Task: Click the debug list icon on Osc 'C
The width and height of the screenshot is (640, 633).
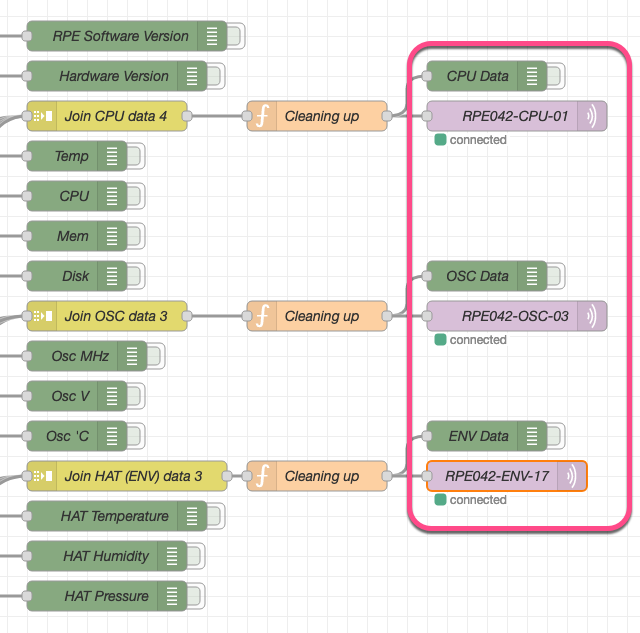Action: pos(112,436)
